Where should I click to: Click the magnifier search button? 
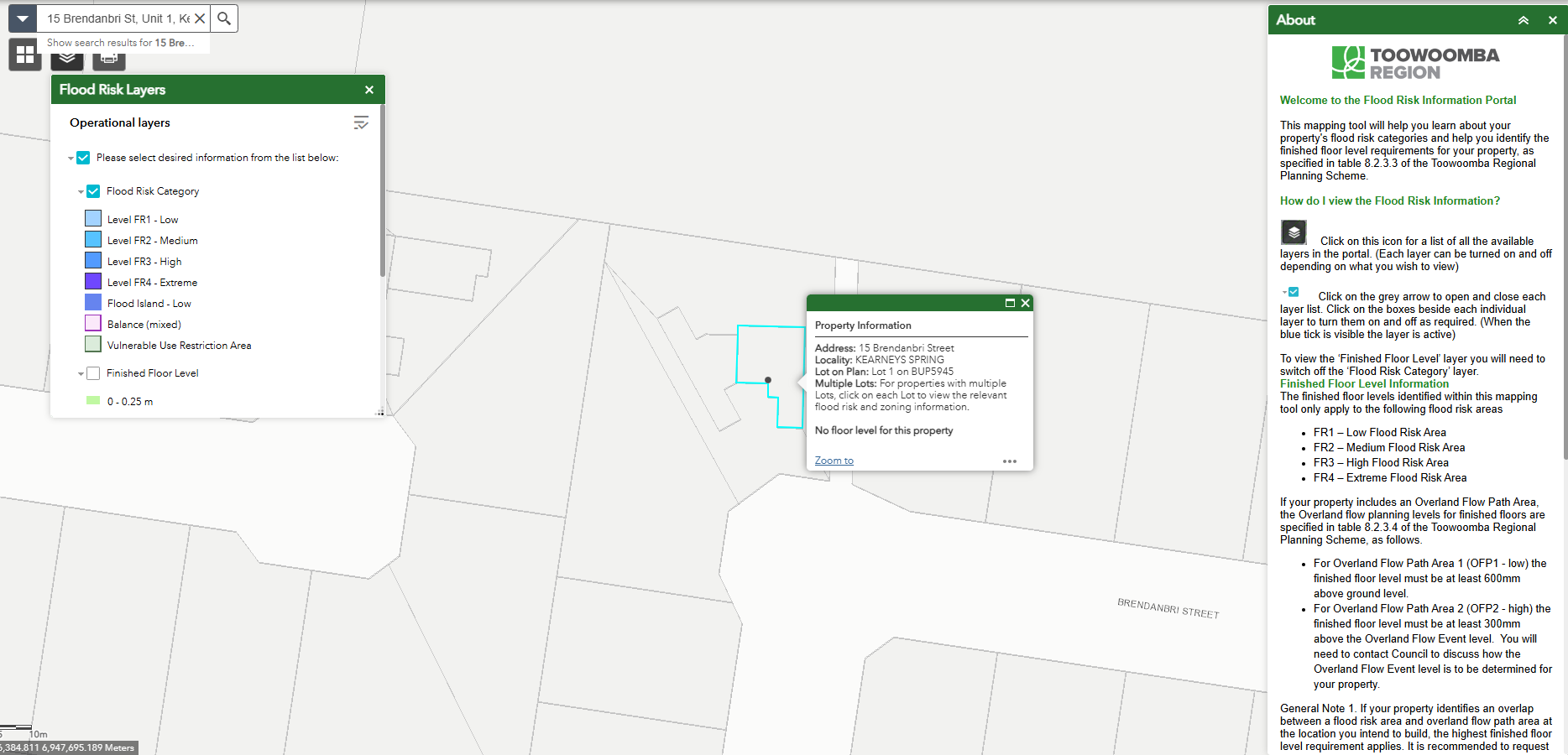(x=224, y=18)
